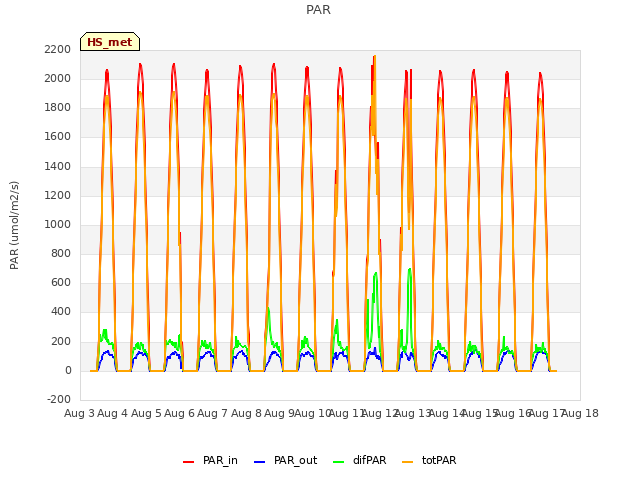Click the PAR chart title

(x=318, y=10)
